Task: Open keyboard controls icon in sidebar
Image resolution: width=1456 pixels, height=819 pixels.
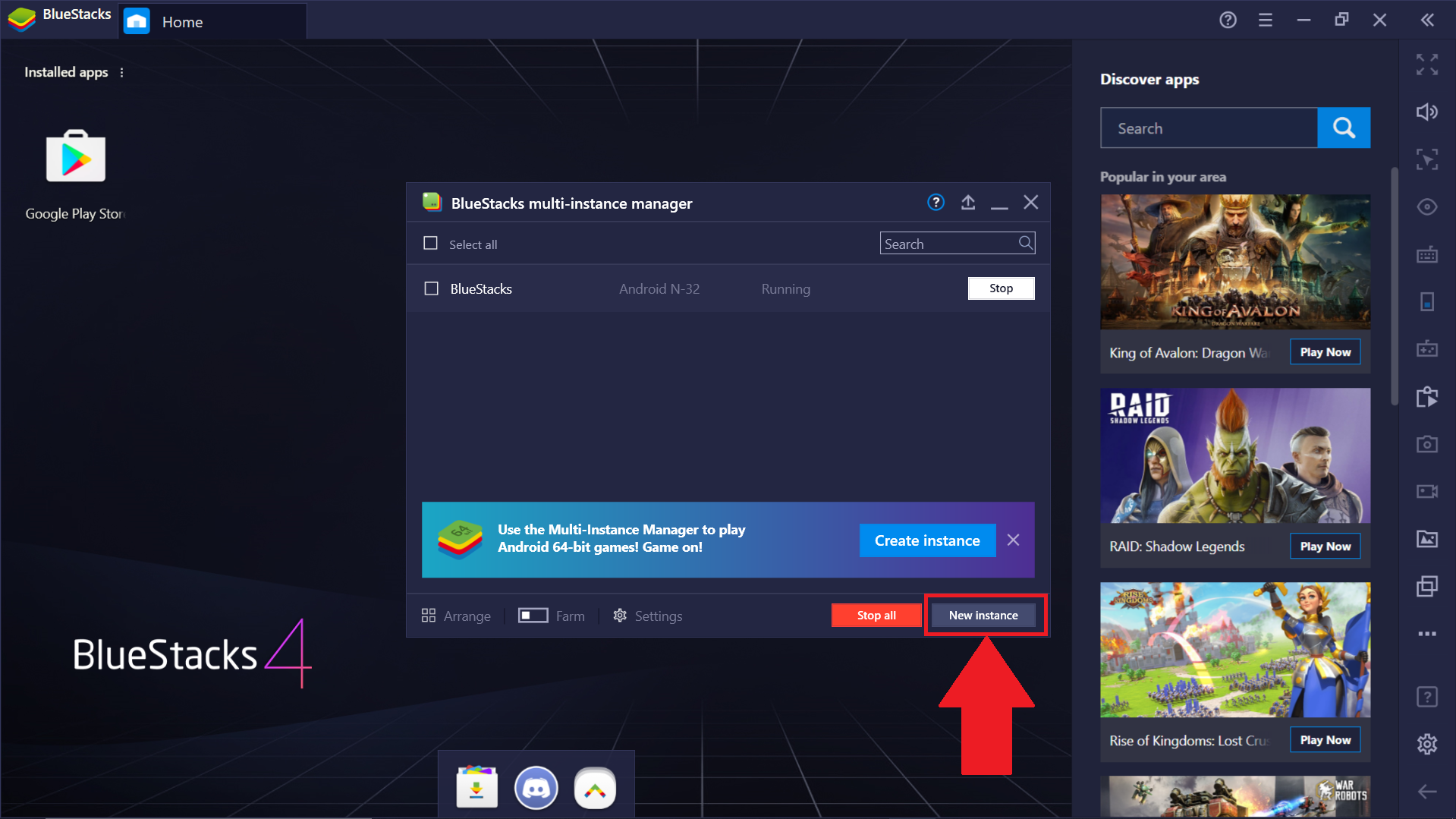Action: pos(1427,254)
